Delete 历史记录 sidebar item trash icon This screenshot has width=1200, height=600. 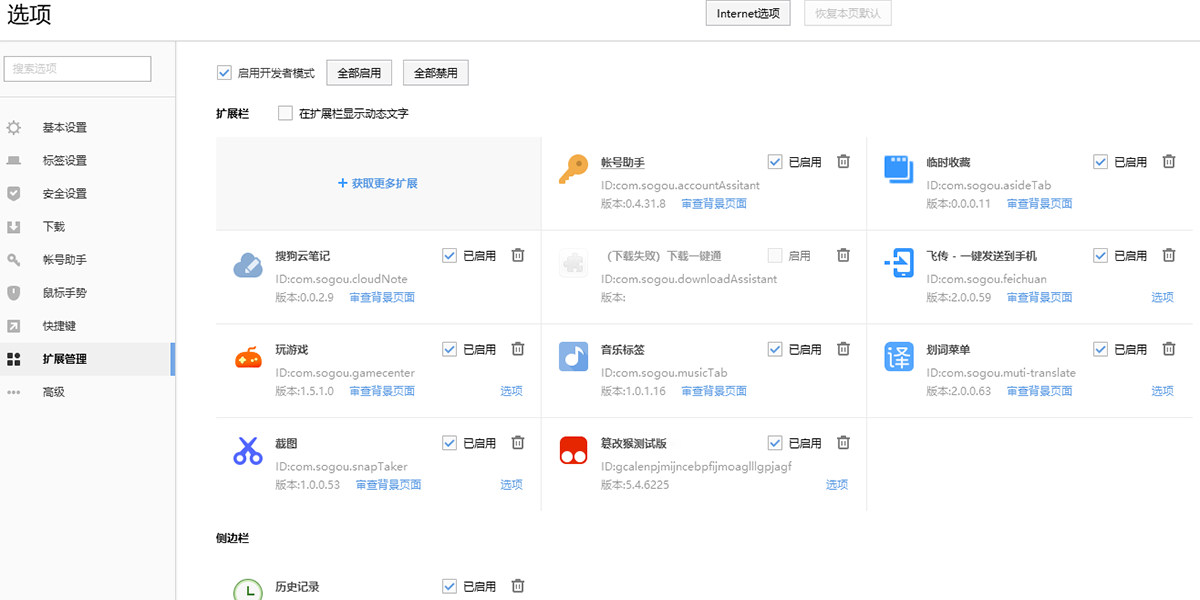[518, 586]
